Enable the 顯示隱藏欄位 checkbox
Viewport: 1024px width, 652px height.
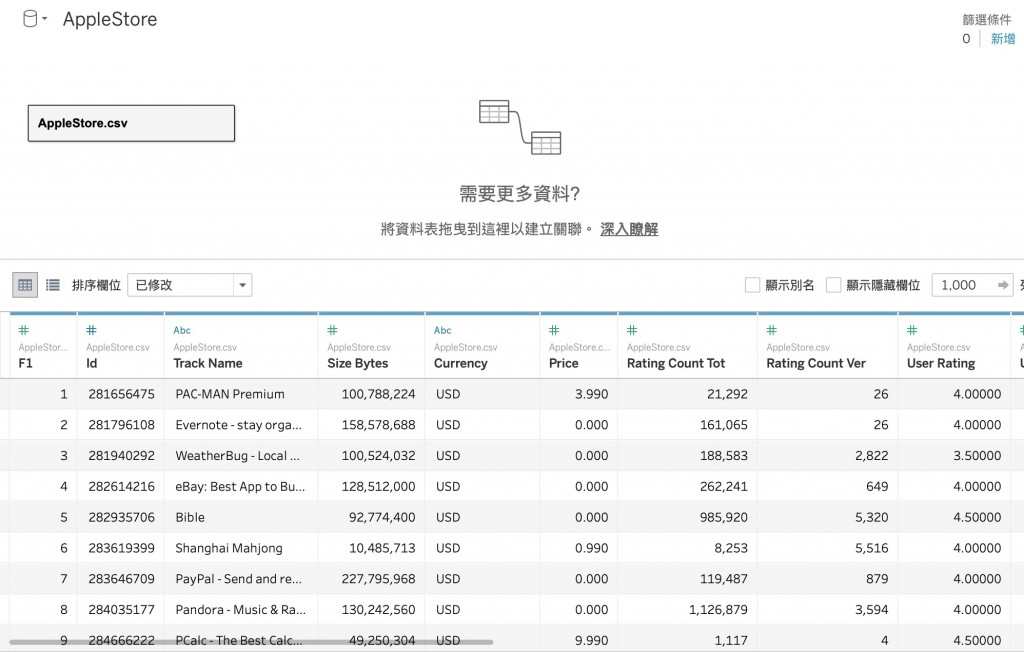(x=833, y=285)
